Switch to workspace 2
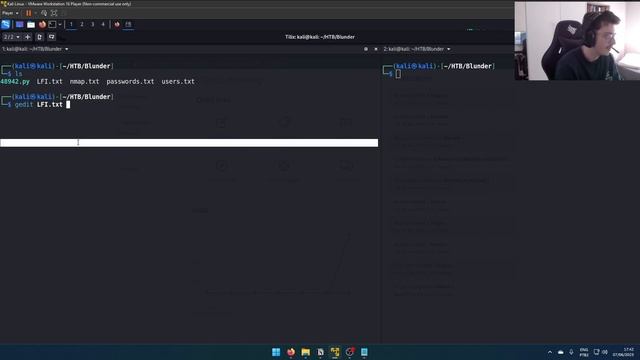The height and width of the screenshot is (360, 640). click(82, 24)
